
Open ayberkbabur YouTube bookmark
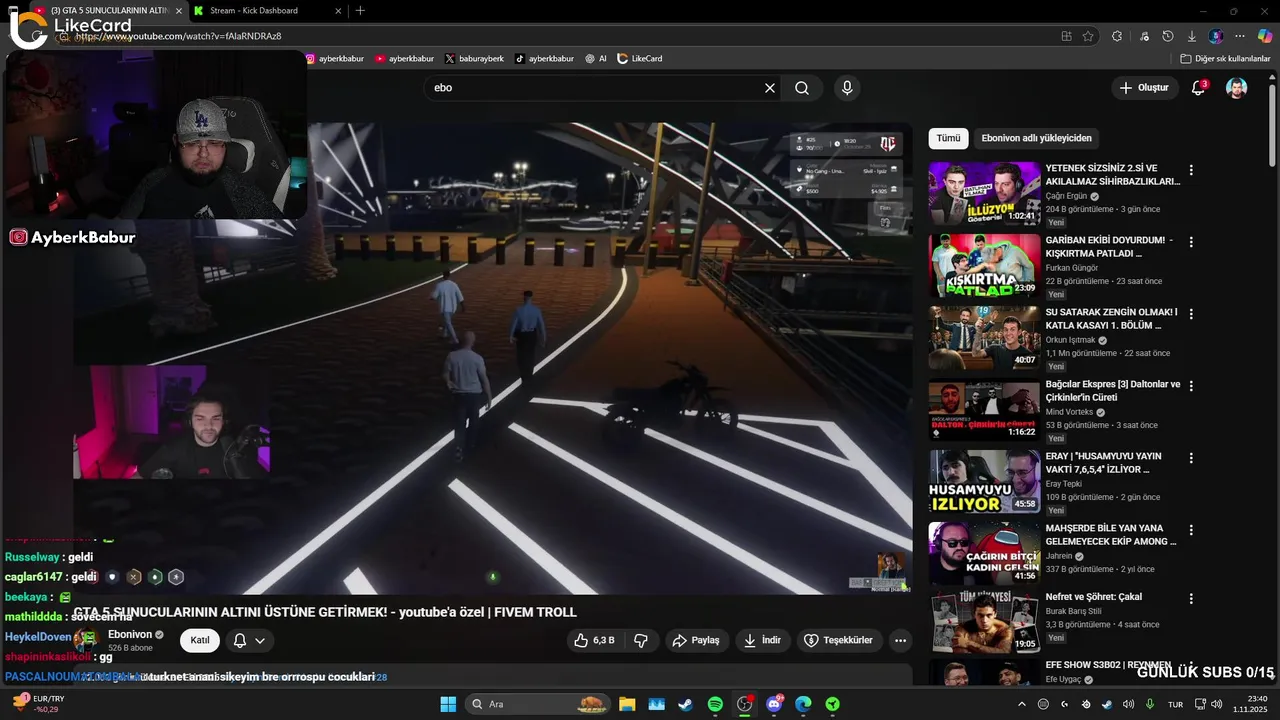[405, 59]
